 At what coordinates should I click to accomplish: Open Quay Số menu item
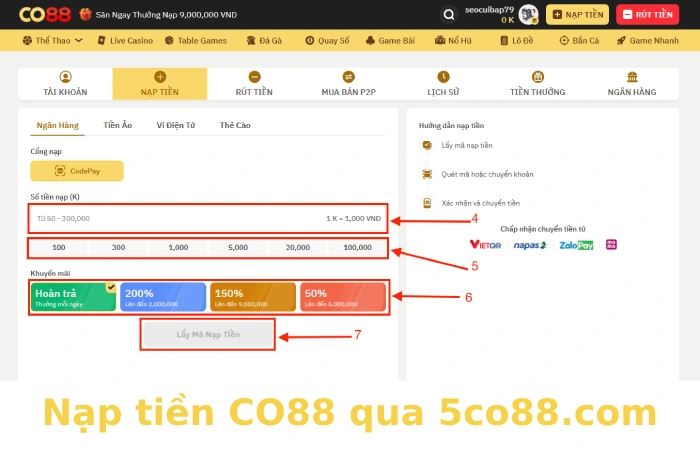pyautogui.click(x=327, y=41)
